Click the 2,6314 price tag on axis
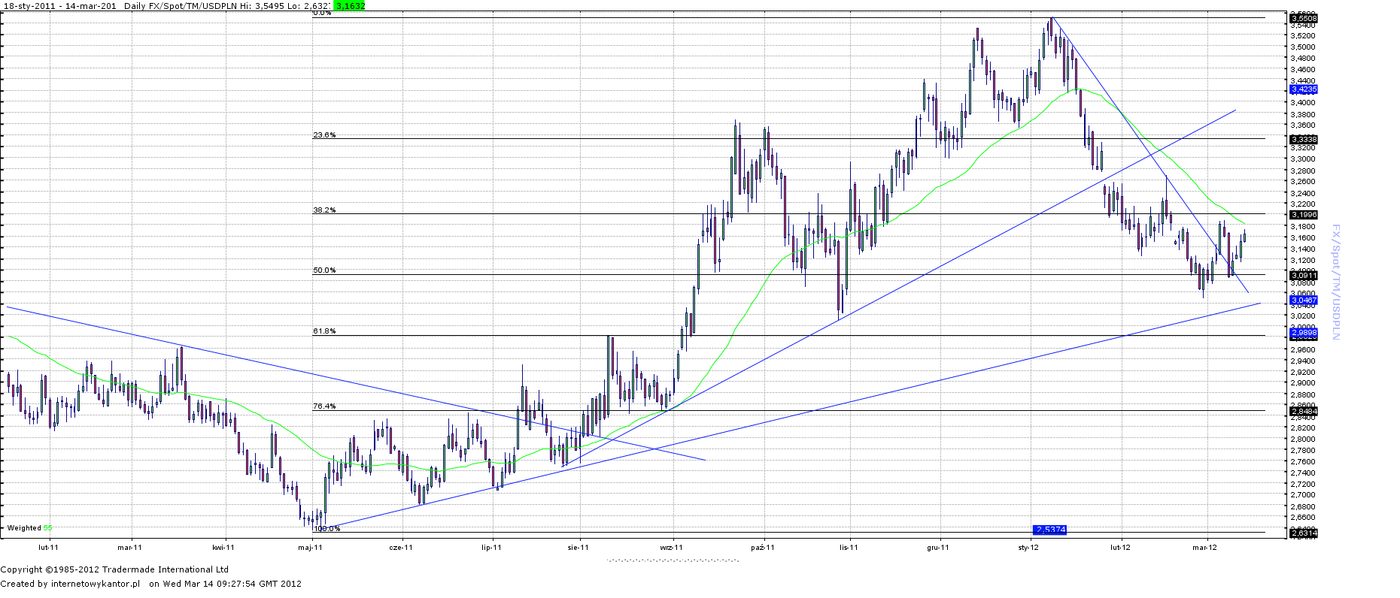1400x598 pixels. pos(1303,533)
